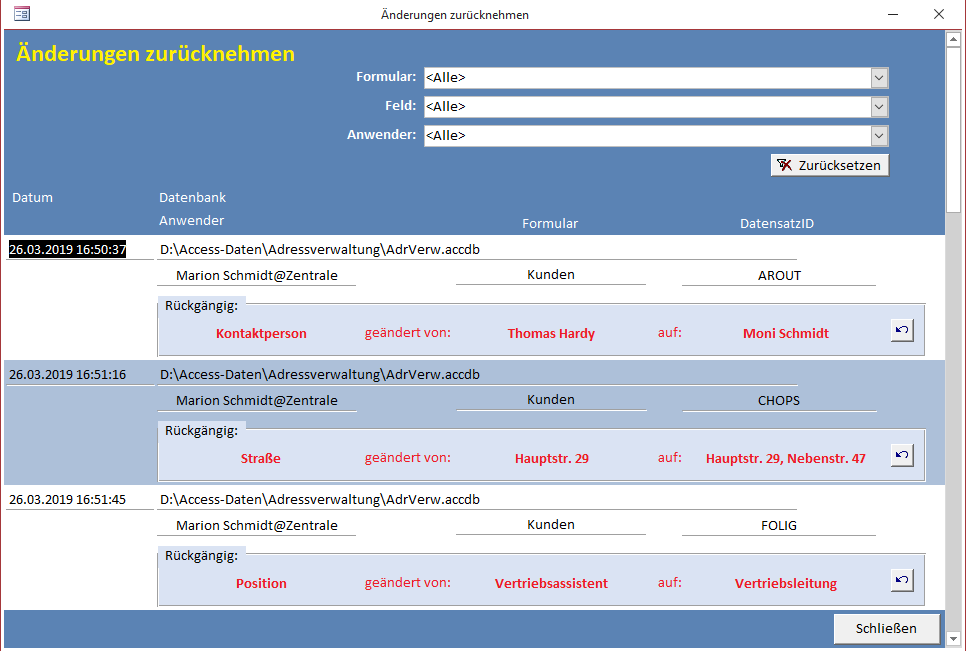Click the Access form icon in title bar

click(x=22, y=14)
